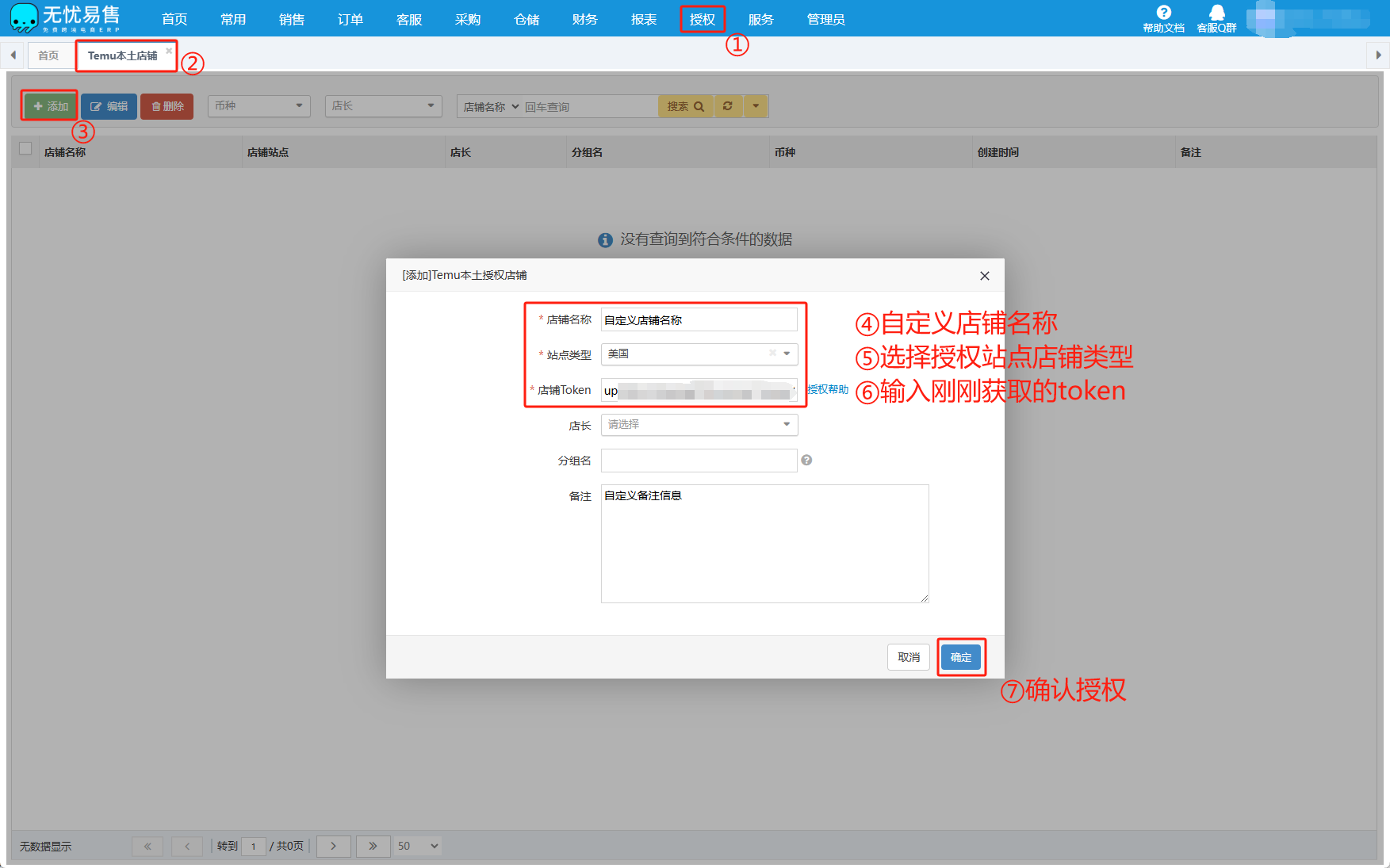Click the red 删除 button
This screenshot has width=1390, height=868.
pos(167,106)
